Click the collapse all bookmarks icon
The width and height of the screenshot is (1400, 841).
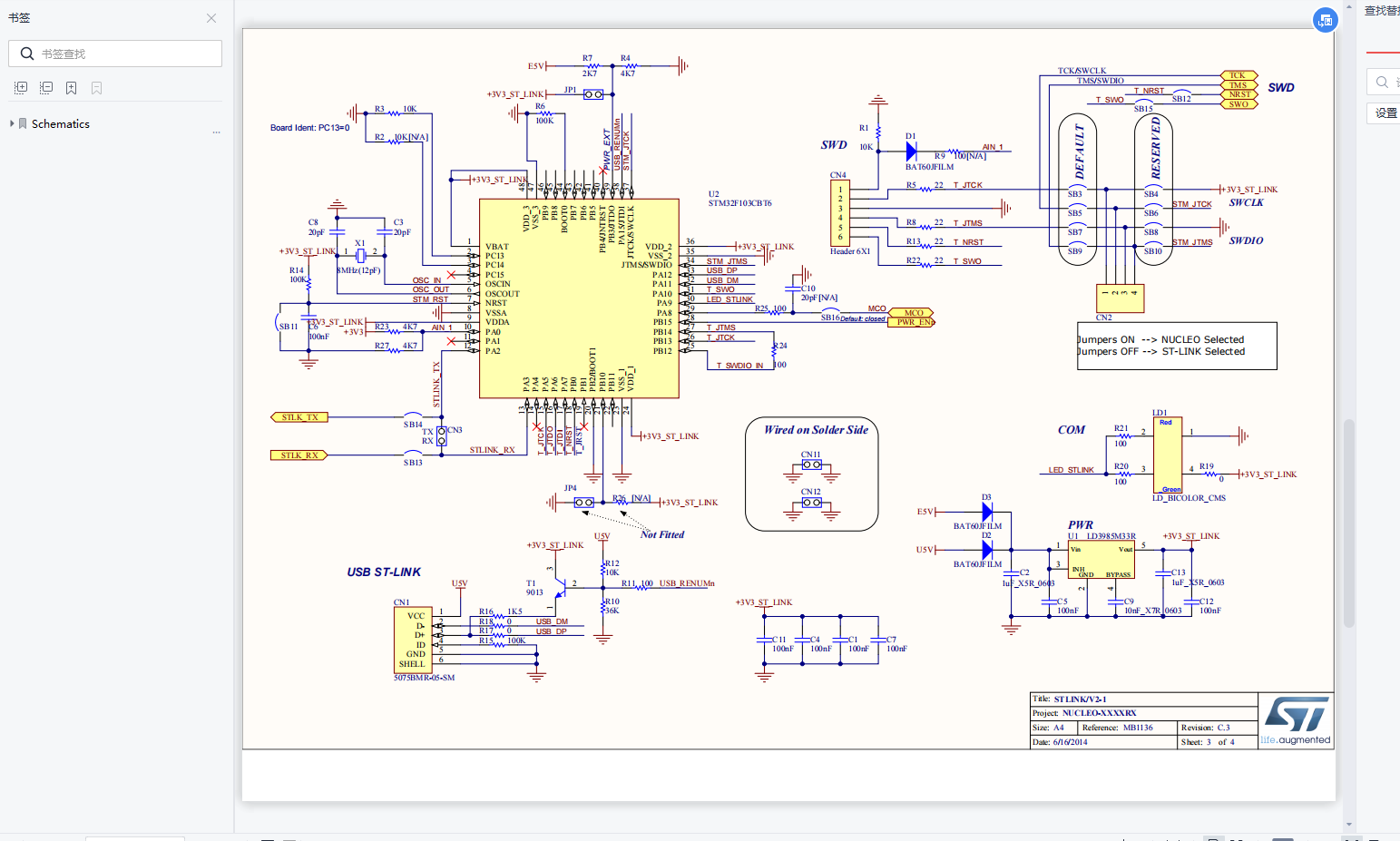click(45, 87)
